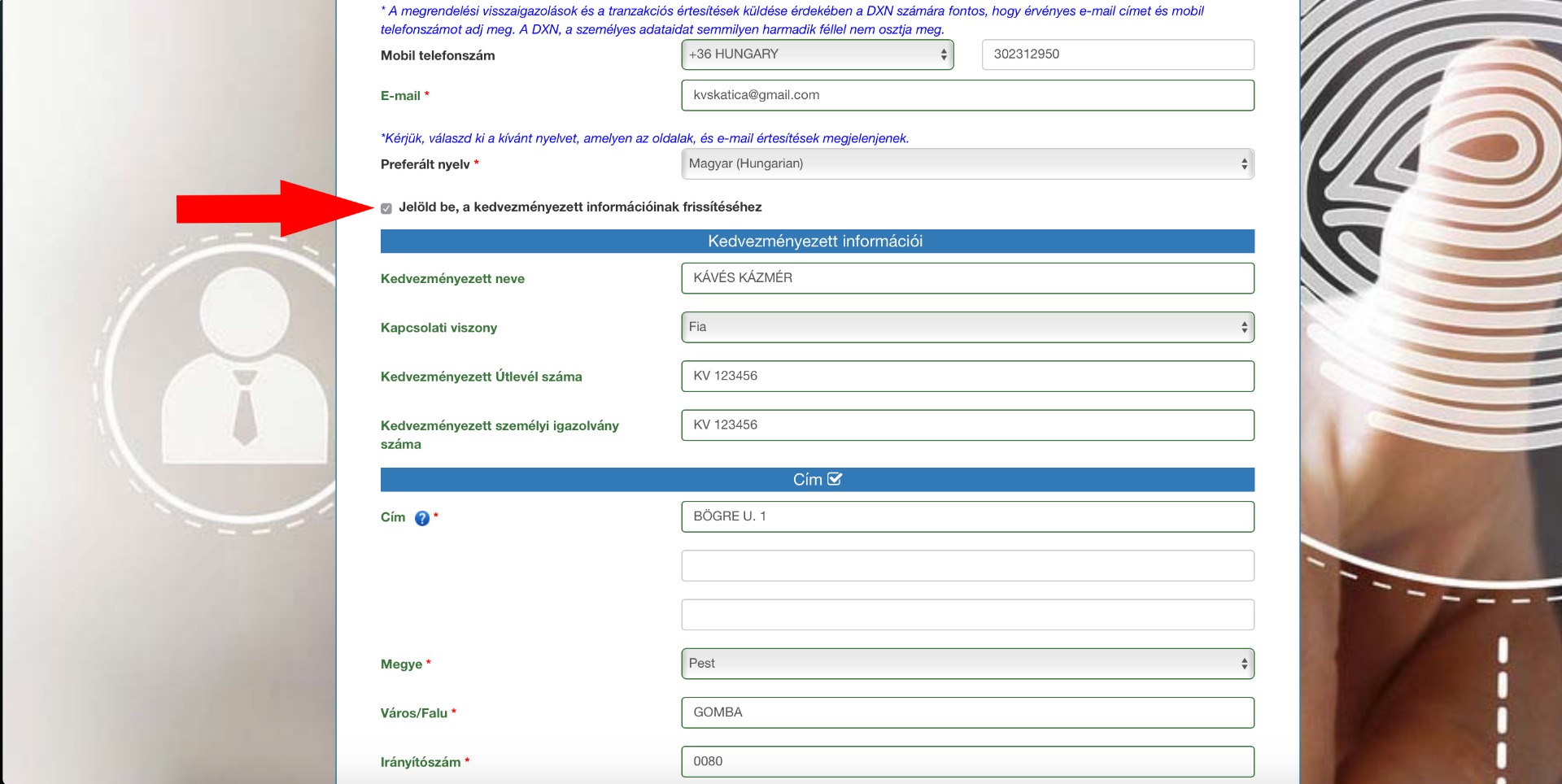Click the check icon in Cím header

[835, 479]
